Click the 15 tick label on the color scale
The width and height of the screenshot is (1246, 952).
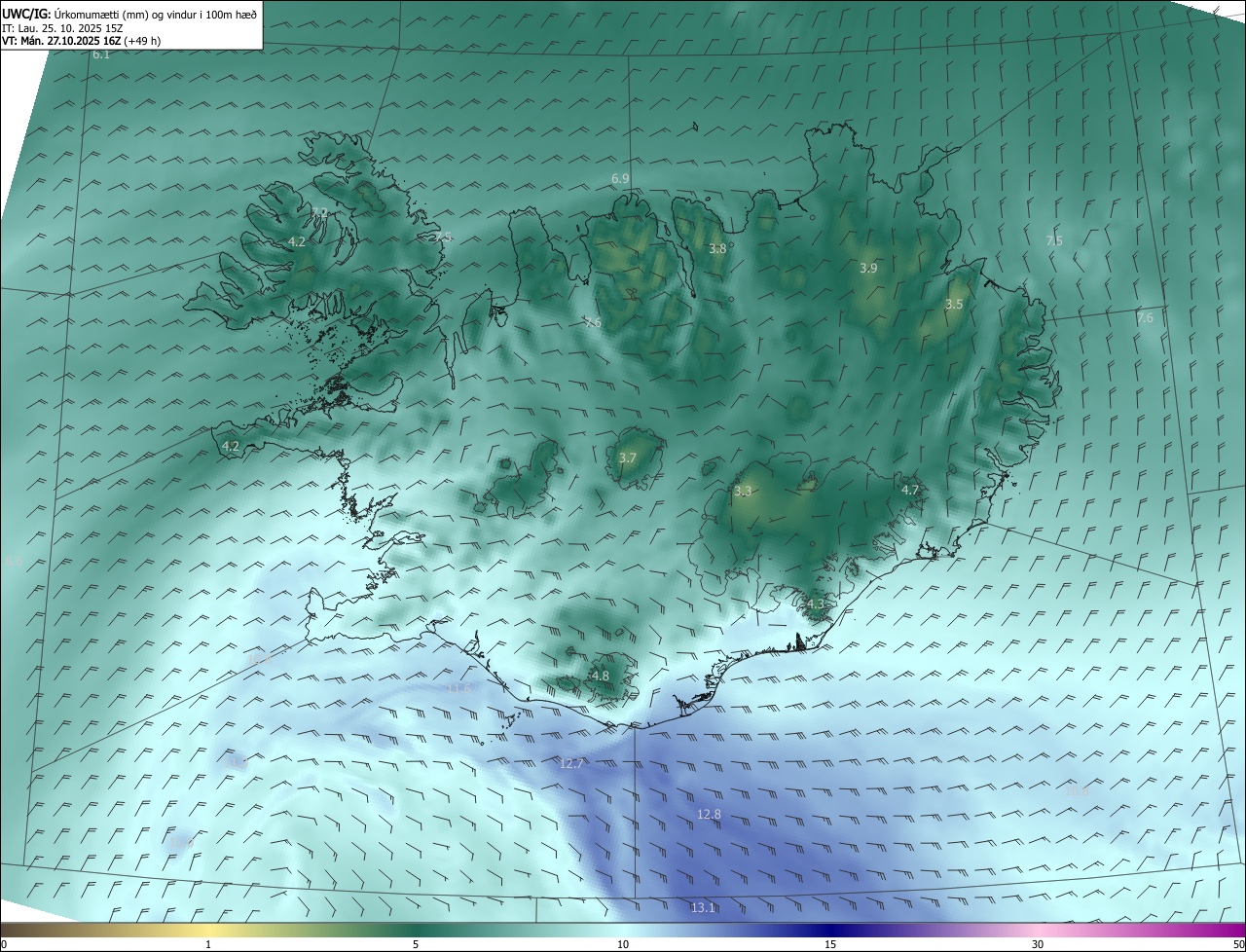click(830, 944)
